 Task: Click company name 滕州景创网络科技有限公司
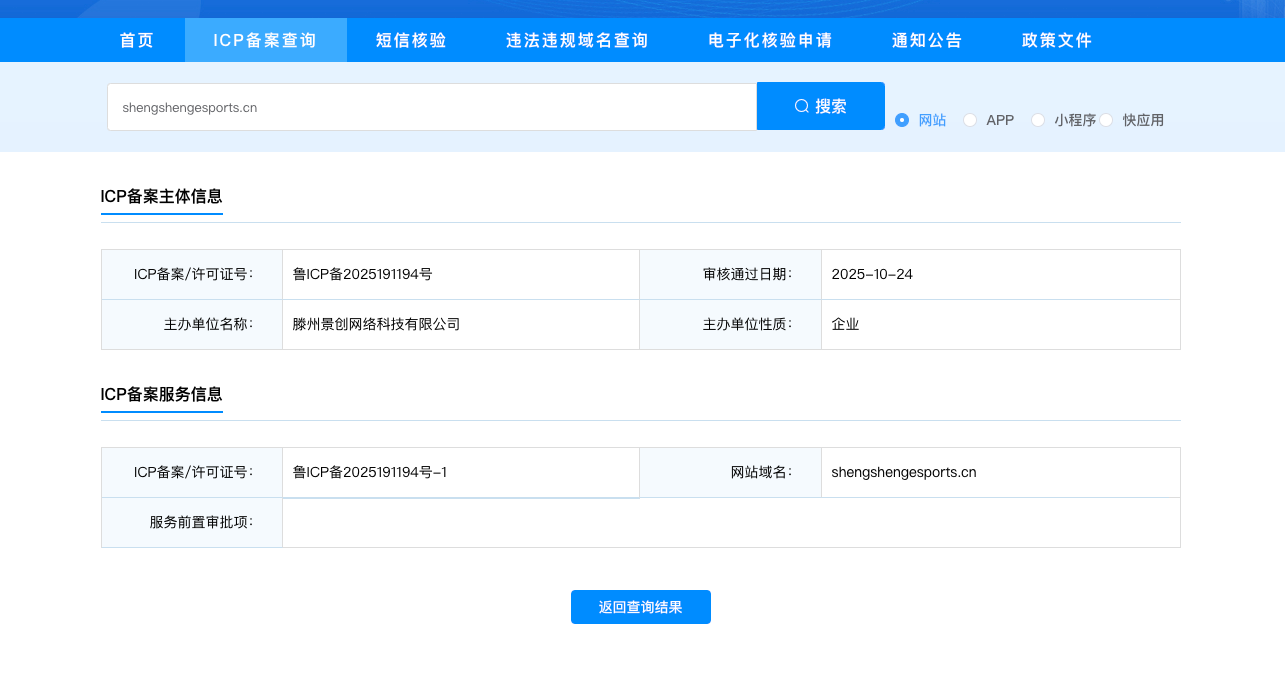pos(376,324)
